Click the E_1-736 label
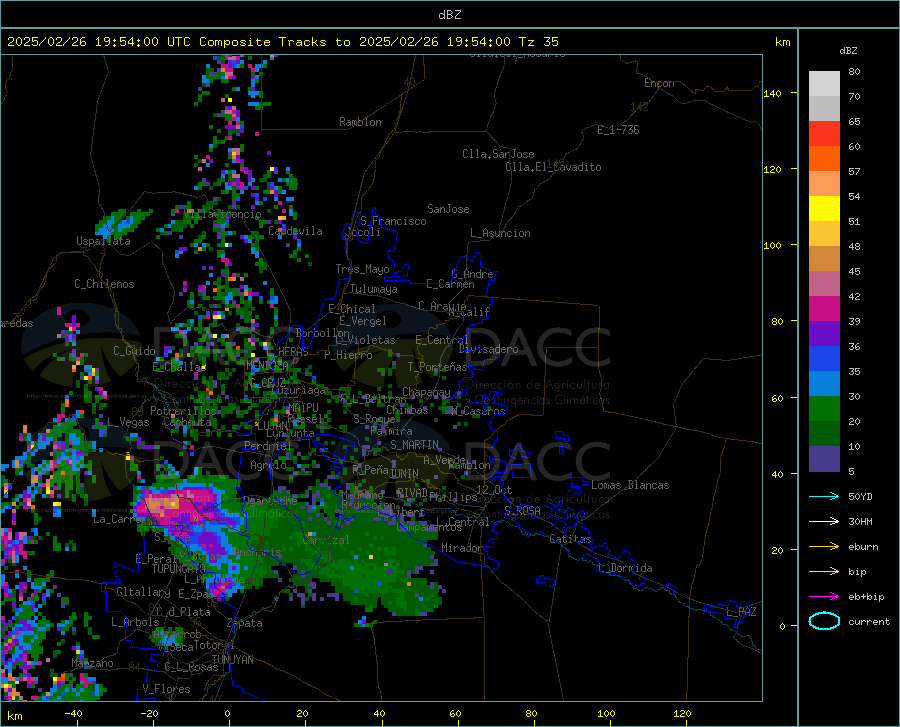The height and width of the screenshot is (727, 900). 618,130
